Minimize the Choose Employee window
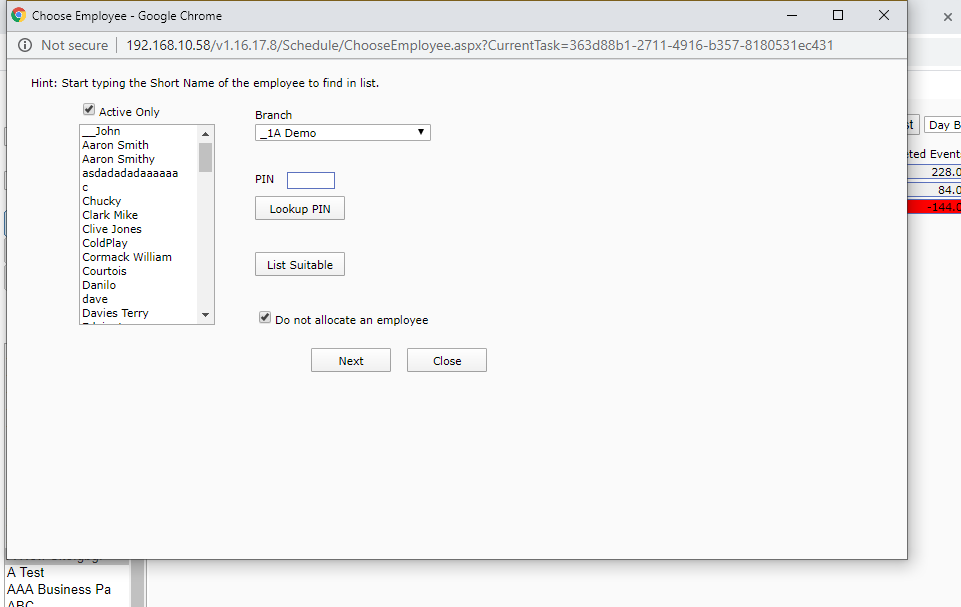The width and height of the screenshot is (961, 607). pos(792,16)
